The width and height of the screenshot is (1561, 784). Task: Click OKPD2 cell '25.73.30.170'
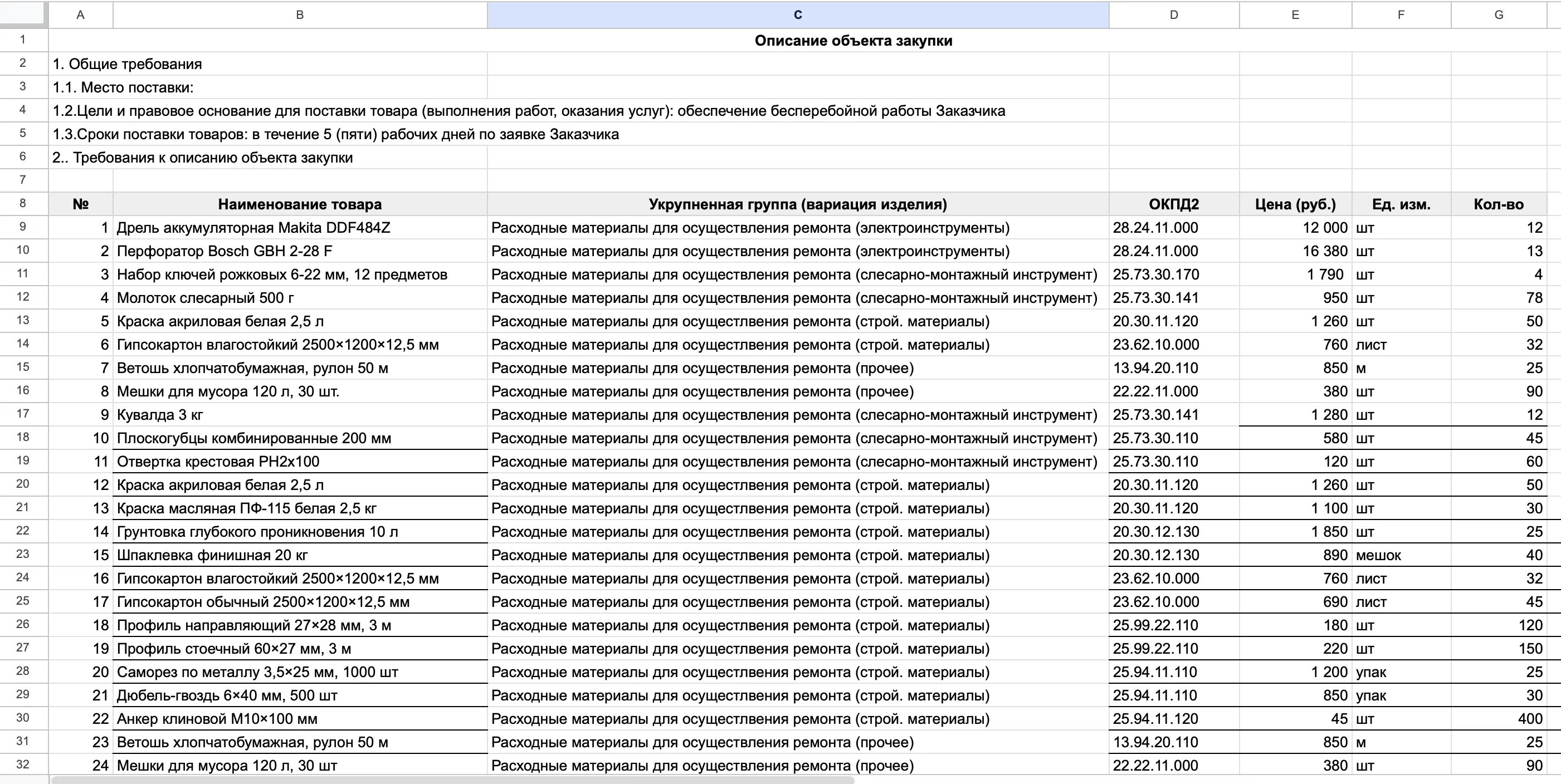[1174, 275]
